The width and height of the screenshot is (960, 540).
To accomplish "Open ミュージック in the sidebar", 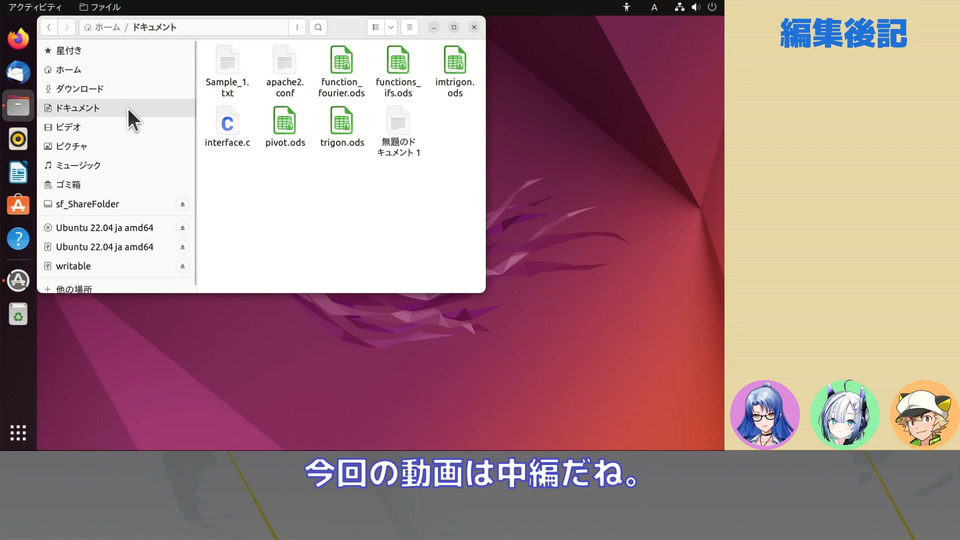I will click(116, 165).
